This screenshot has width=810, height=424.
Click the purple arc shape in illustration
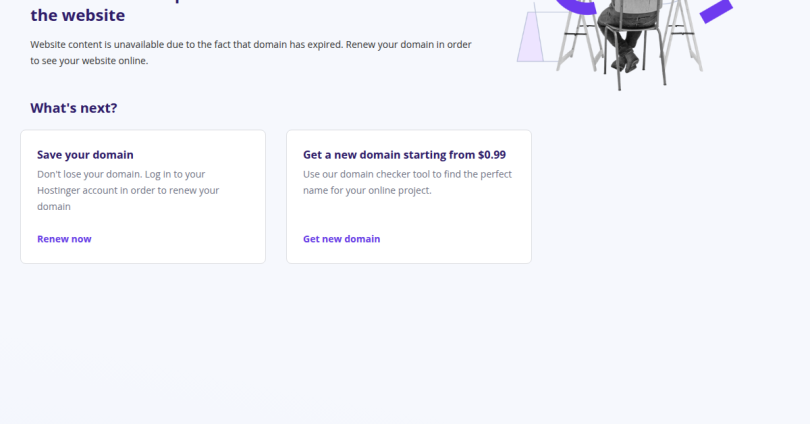click(x=574, y=6)
